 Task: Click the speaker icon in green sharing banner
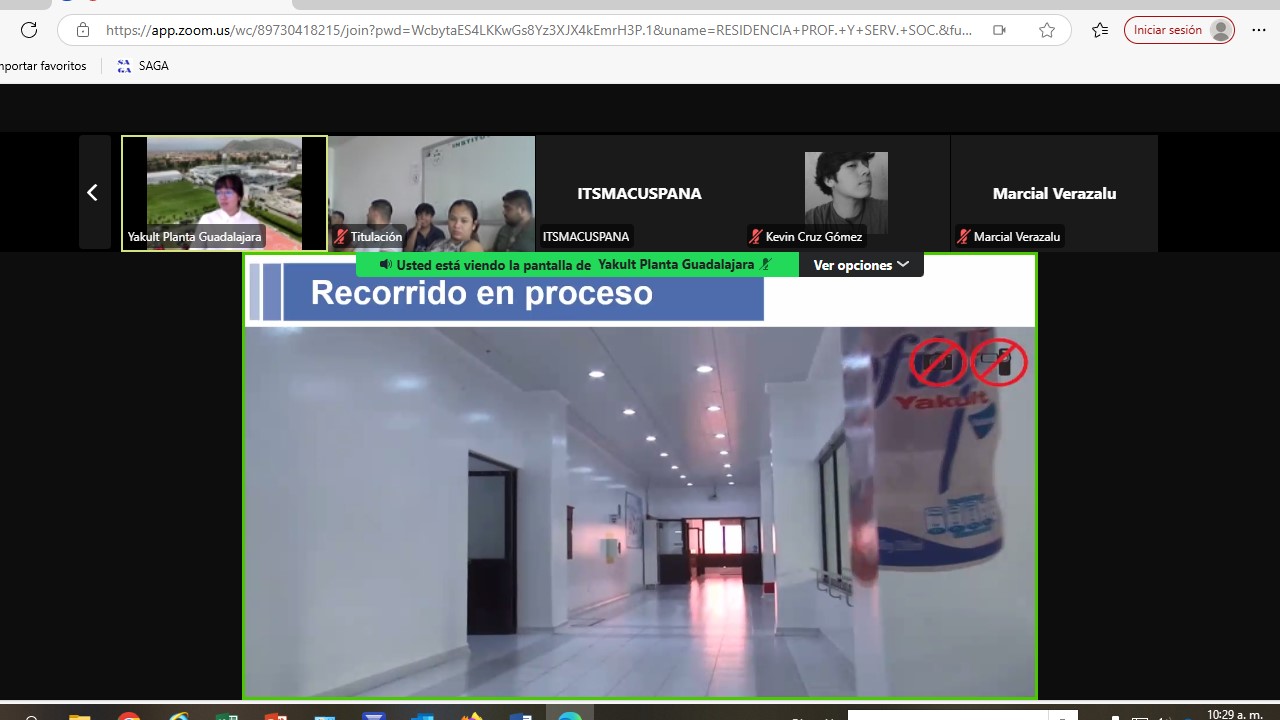(x=385, y=265)
